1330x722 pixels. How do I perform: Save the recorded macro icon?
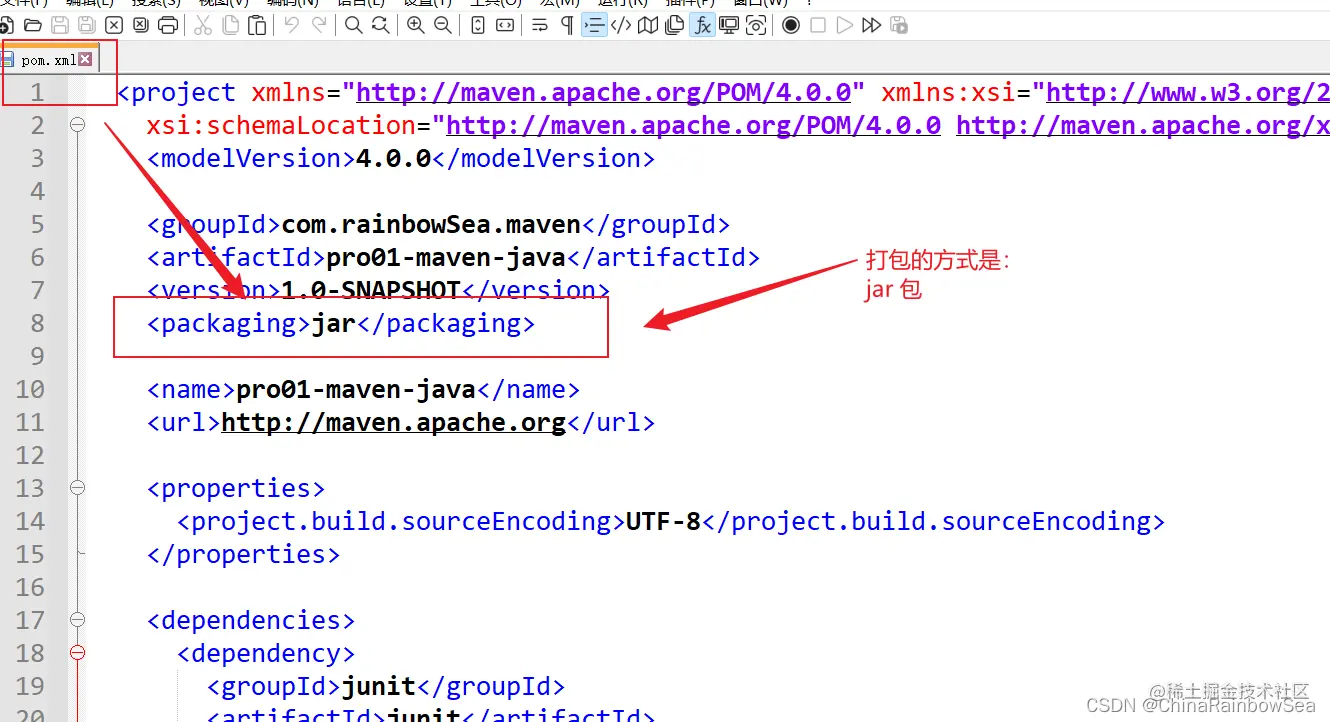point(899,25)
